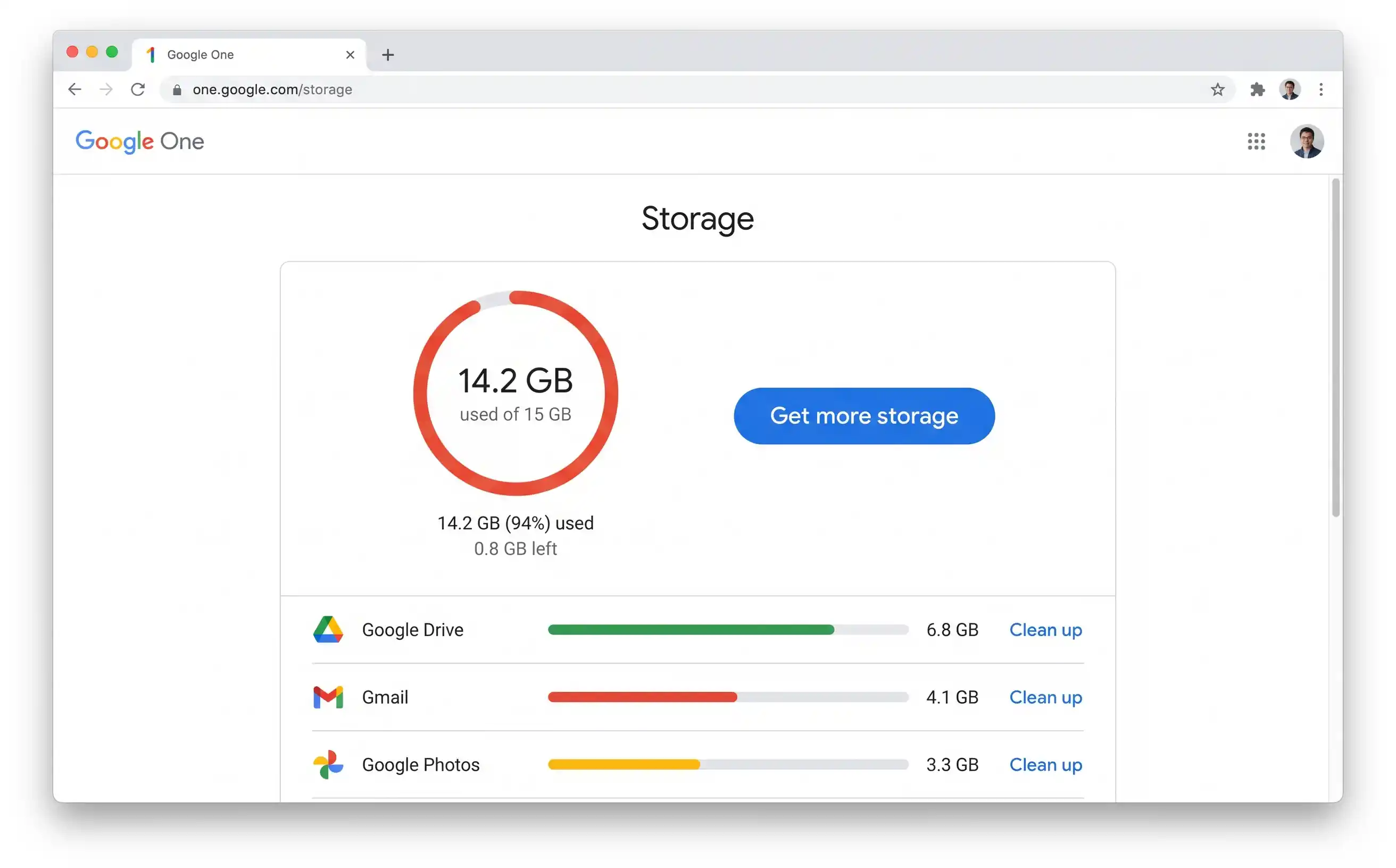1396x868 pixels.
Task: Click the Google Drive icon
Action: (328, 630)
